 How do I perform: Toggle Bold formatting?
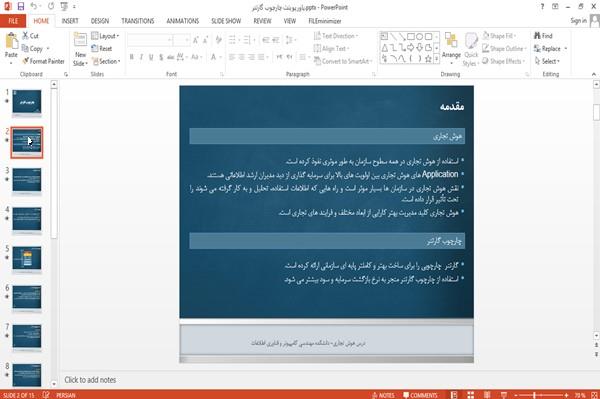(132, 57)
